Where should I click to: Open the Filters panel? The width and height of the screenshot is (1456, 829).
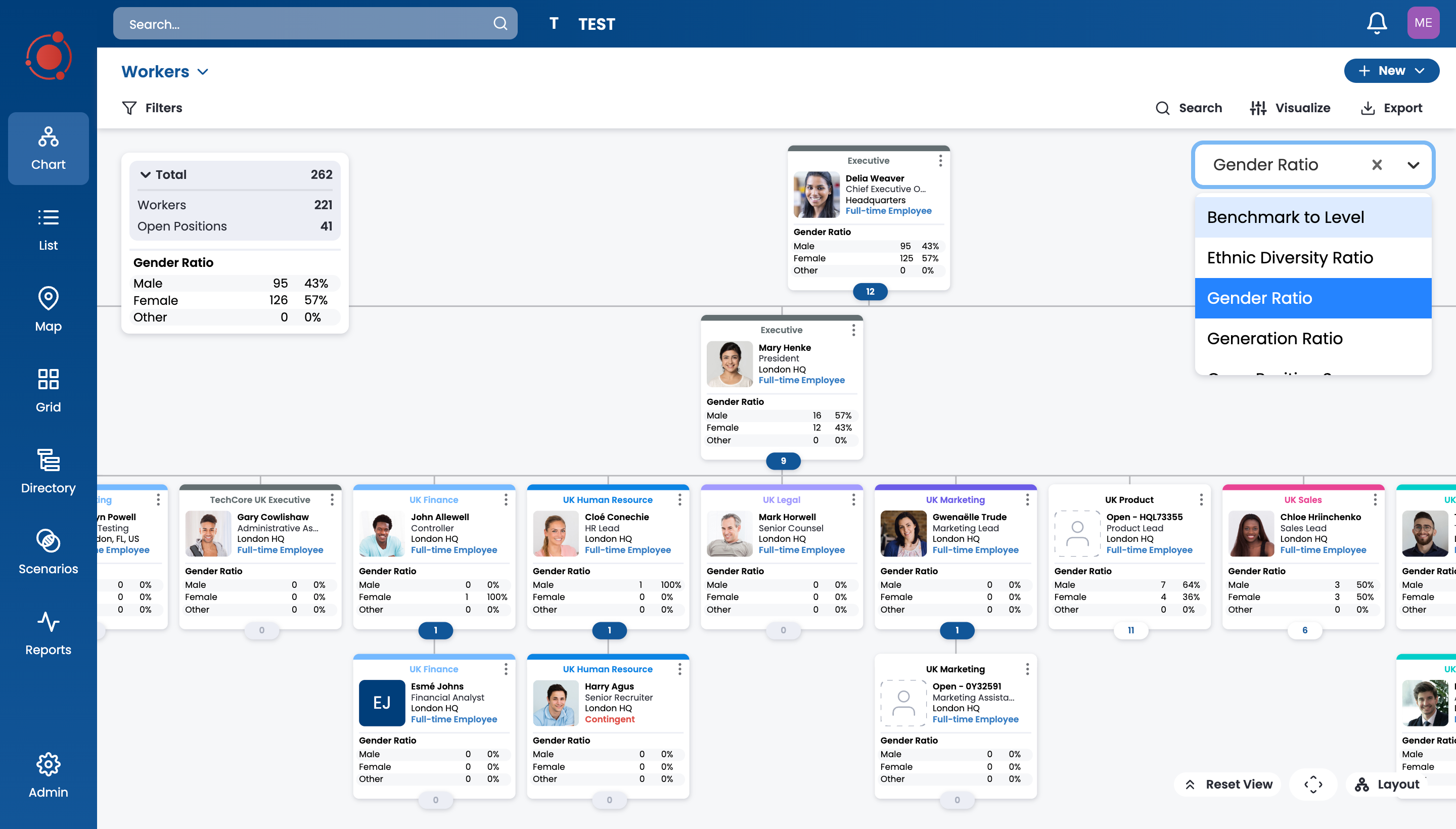[x=152, y=108]
